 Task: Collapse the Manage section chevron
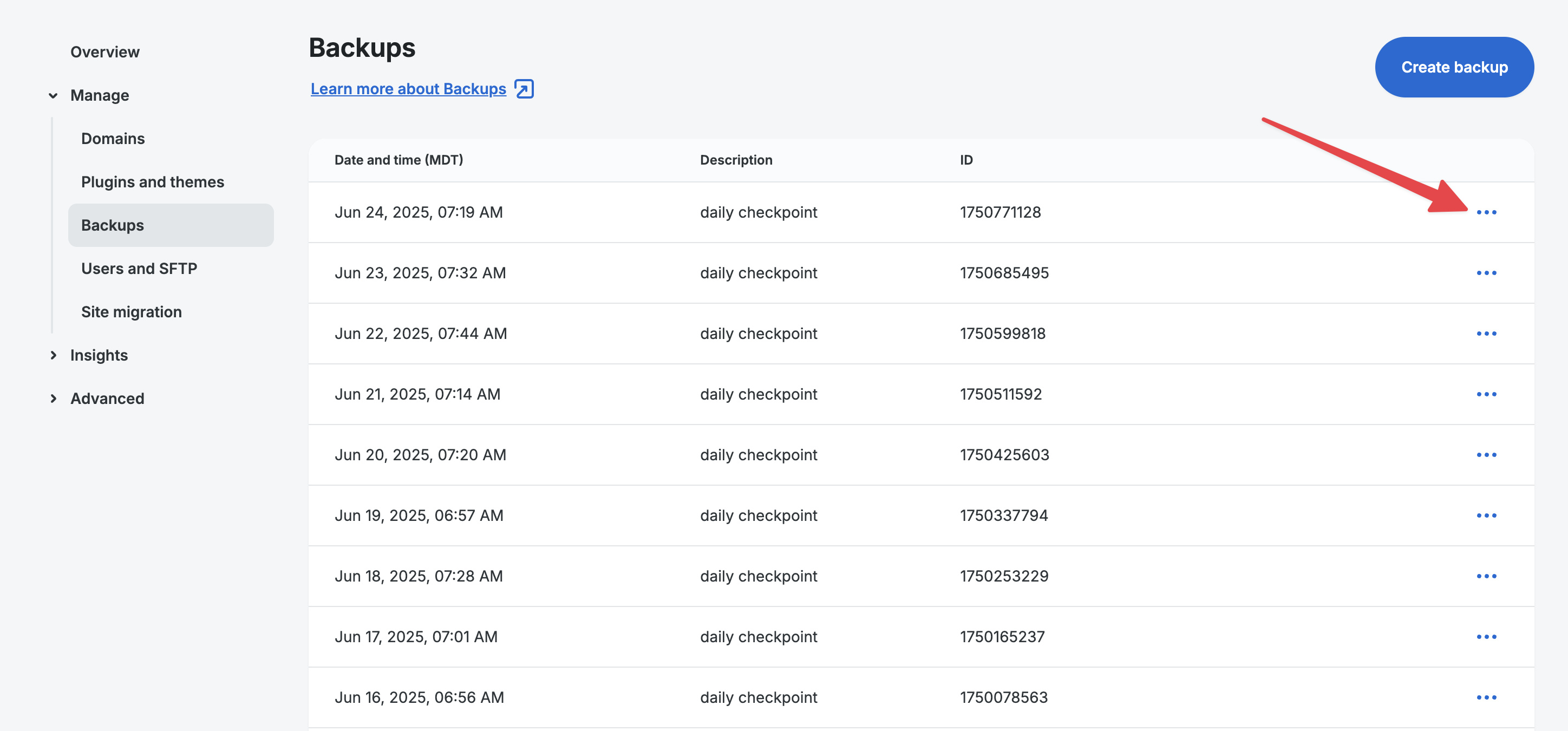[x=54, y=95]
